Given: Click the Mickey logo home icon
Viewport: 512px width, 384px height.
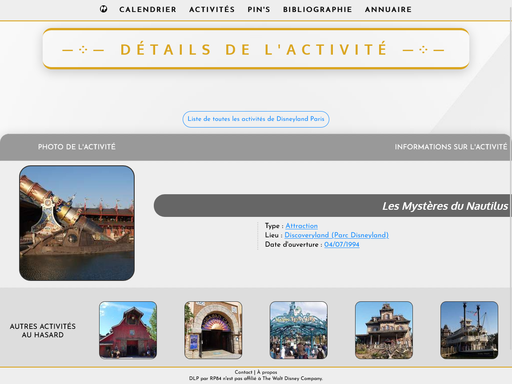Looking at the screenshot, I should [x=103, y=9].
